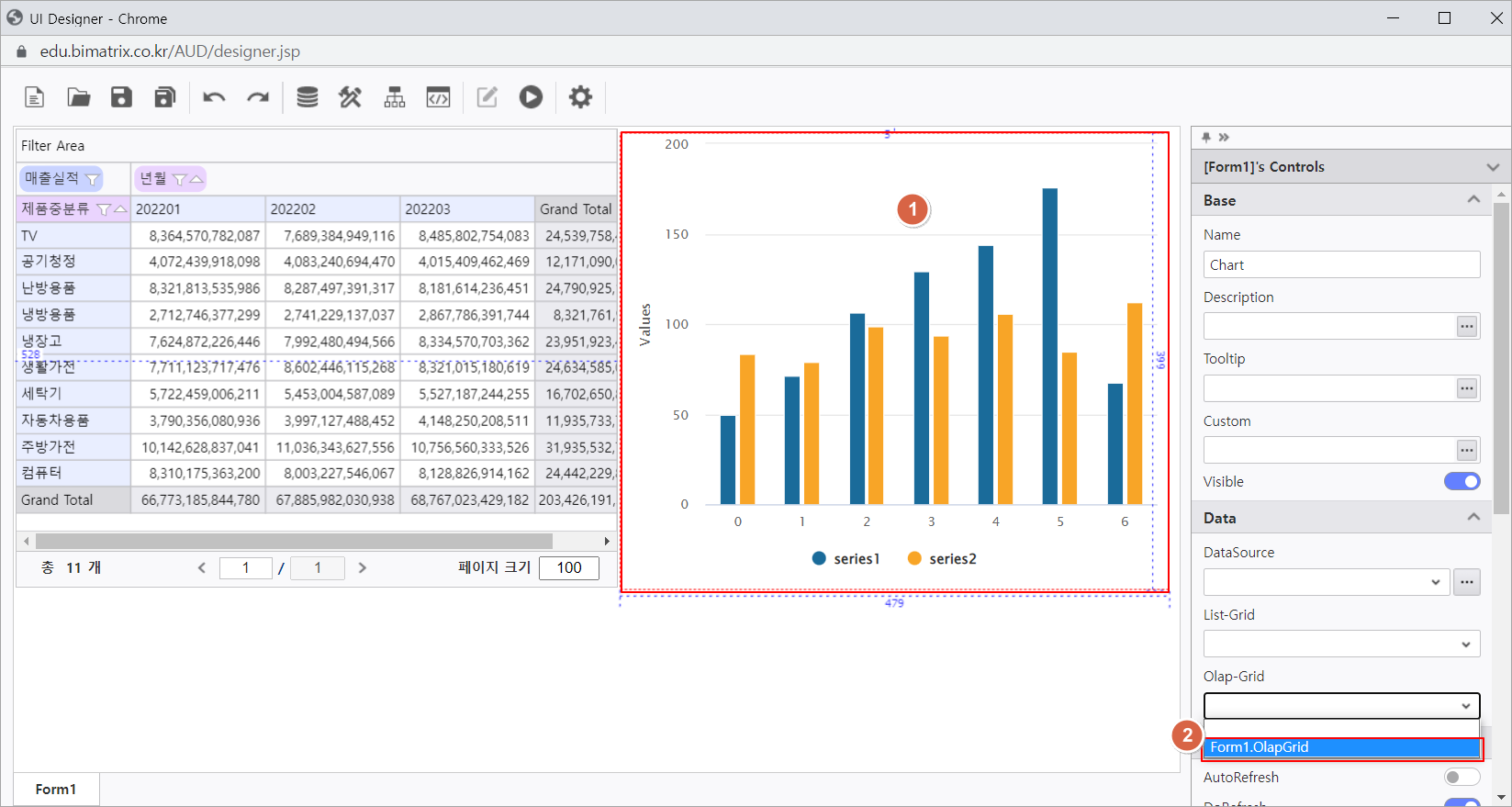Open the DataSource dropdown
Image resolution: width=1512 pixels, height=807 pixels.
(1327, 582)
